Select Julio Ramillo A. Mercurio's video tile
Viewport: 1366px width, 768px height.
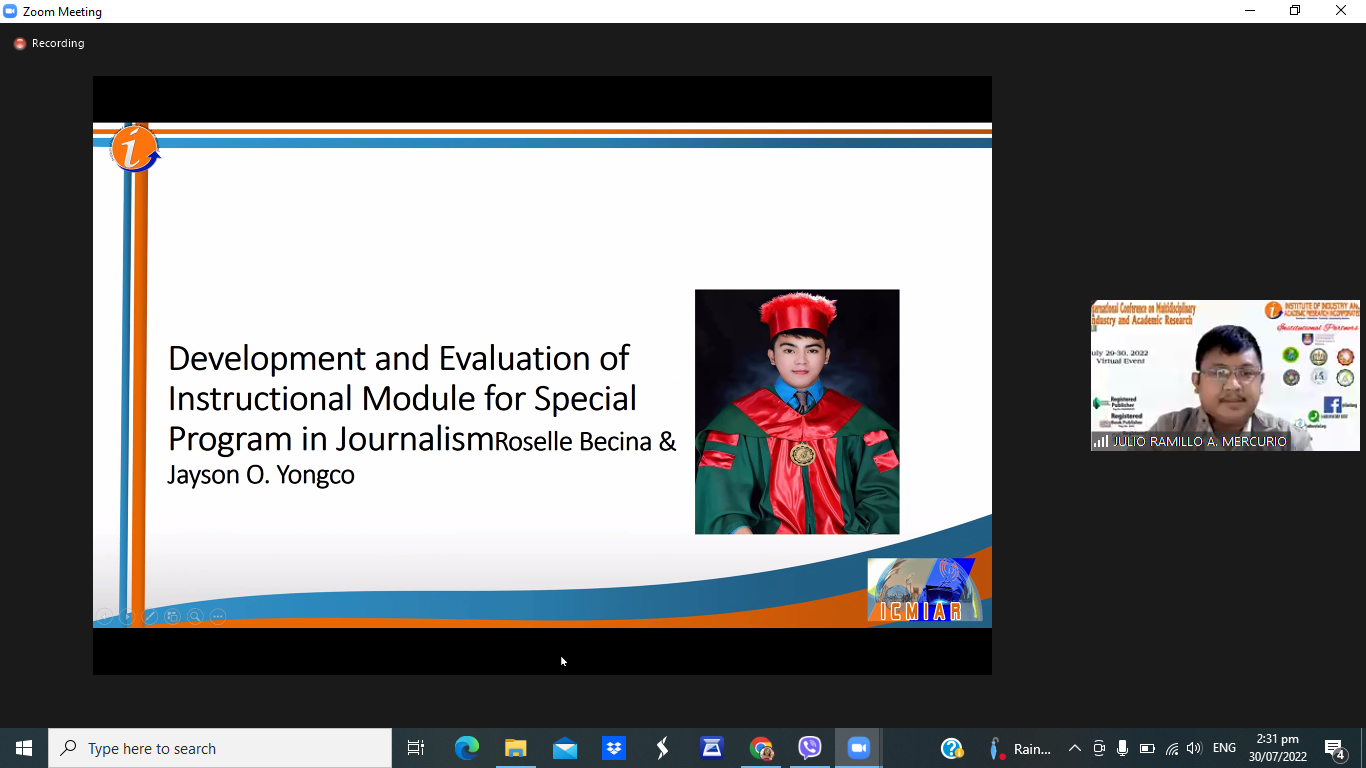[x=1225, y=375]
